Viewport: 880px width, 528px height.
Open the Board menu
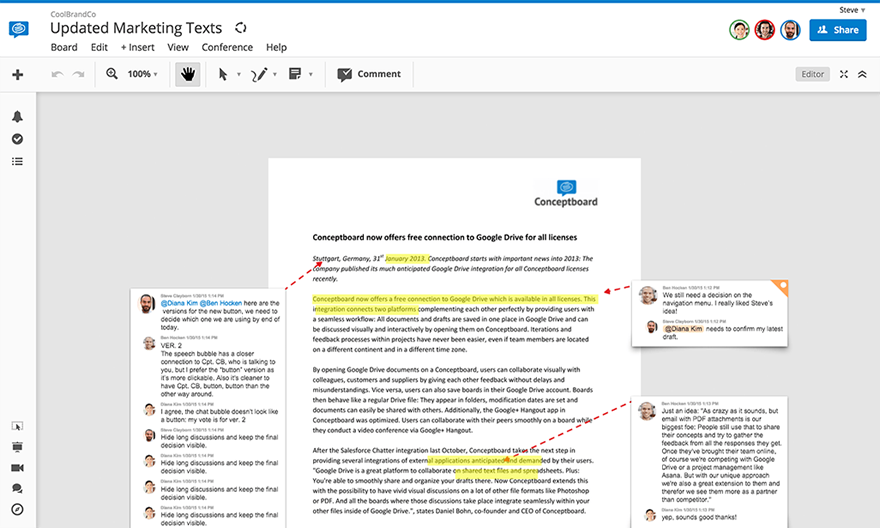click(x=64, y=47)
